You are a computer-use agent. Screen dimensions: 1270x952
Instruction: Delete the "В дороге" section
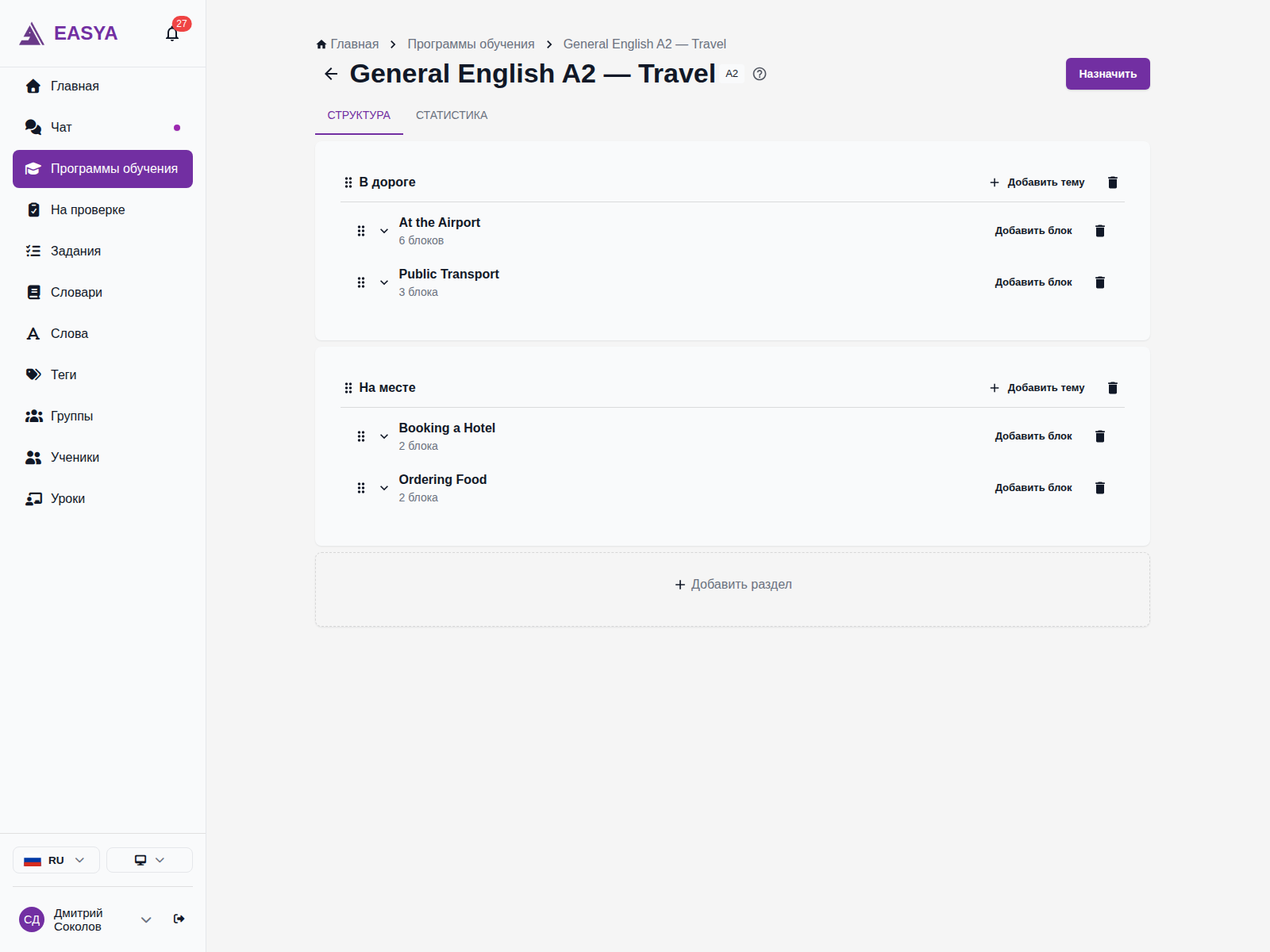(1113, 182)
